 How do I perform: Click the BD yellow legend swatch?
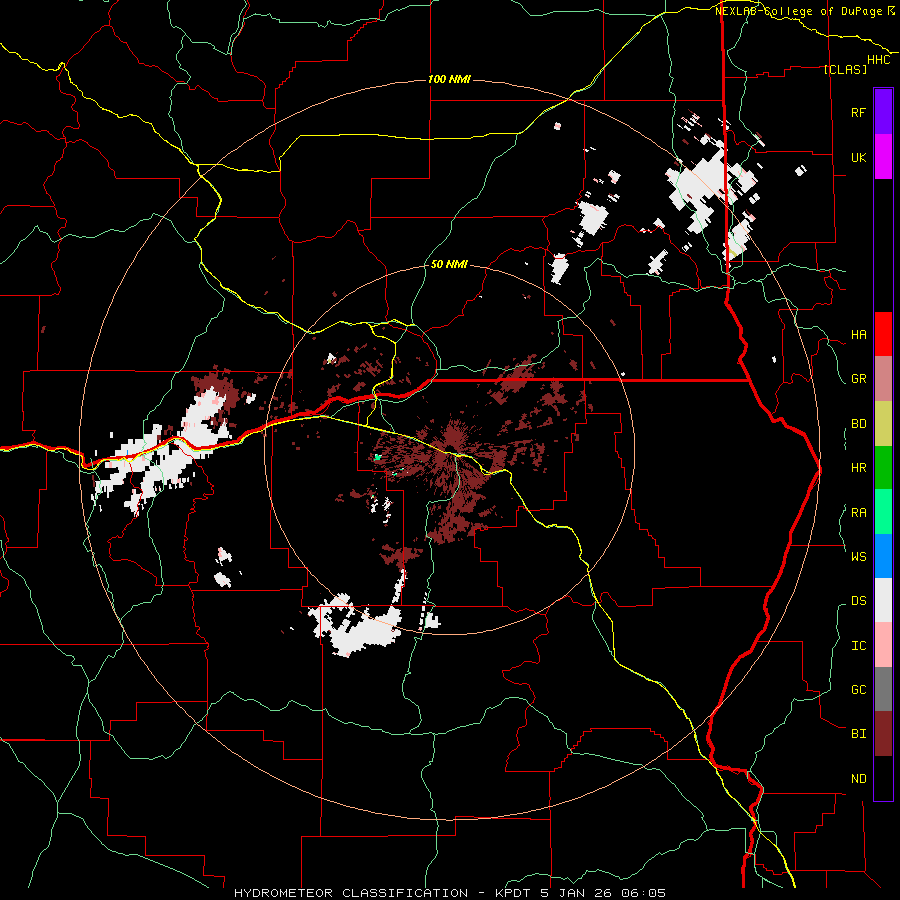pos(883,423)
